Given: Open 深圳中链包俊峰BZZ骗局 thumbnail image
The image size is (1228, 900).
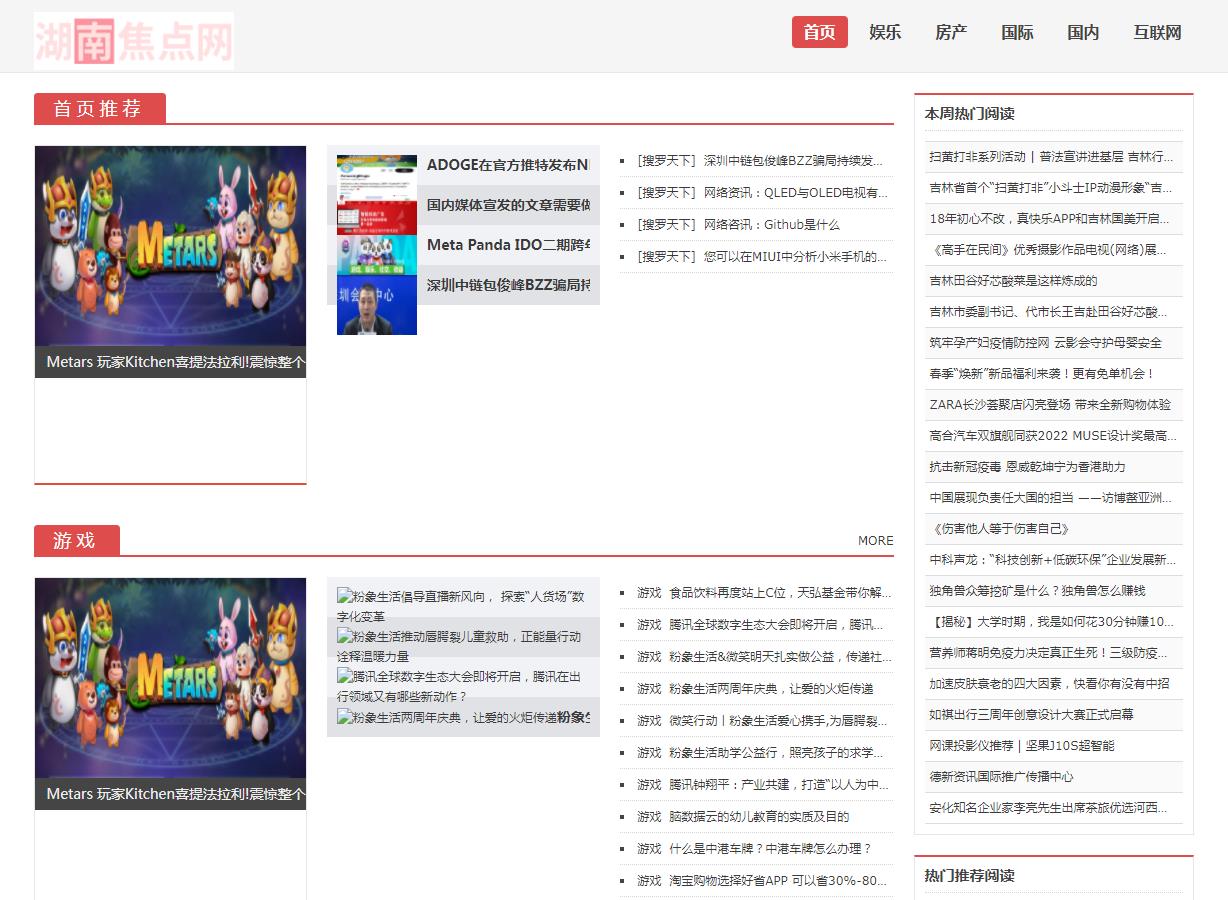Looking at the screenshot, I should point(377,305).
